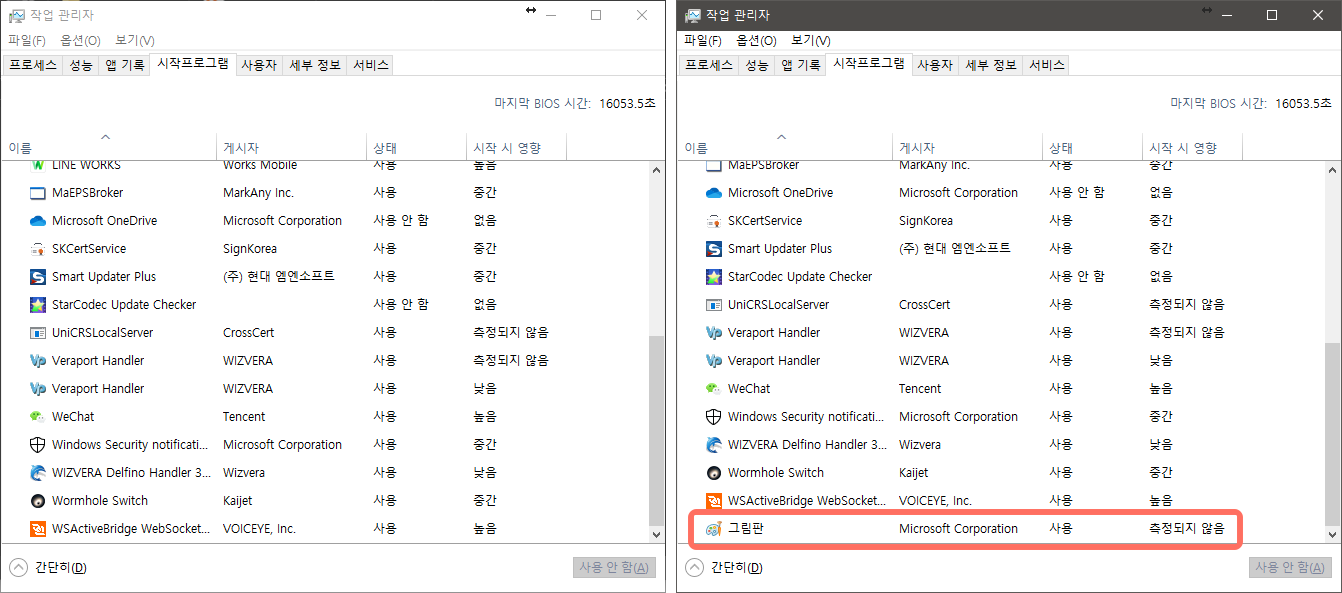Click WSActiveBridge WebSocket icon in left window
The height and width of the screenshot is (593, 1342).
point(38,529)
